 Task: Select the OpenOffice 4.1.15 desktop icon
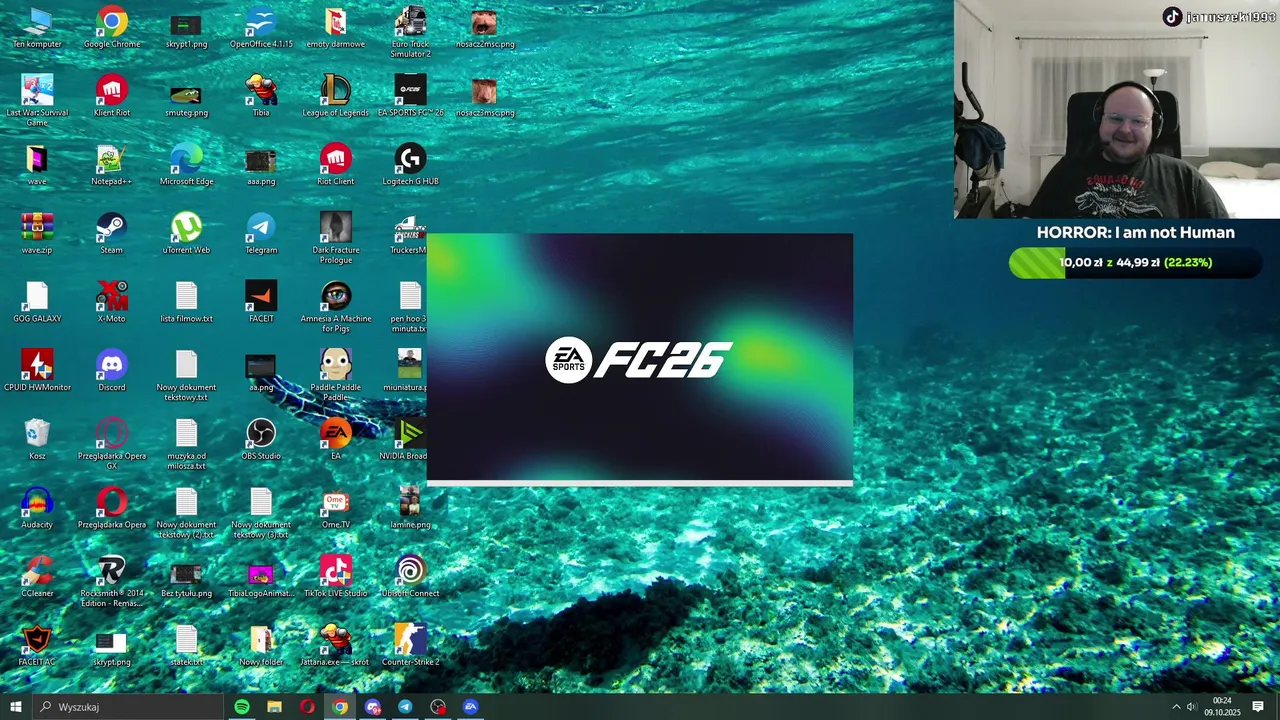click(x=261, y=28)
